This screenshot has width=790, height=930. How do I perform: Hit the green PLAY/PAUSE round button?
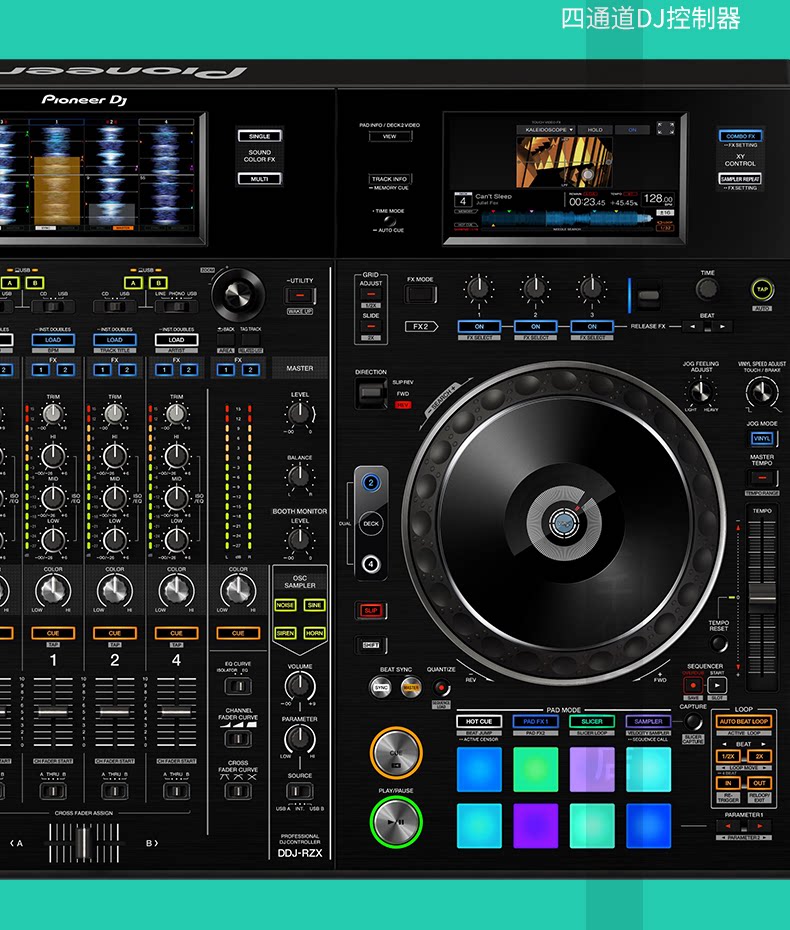point(396,822)
